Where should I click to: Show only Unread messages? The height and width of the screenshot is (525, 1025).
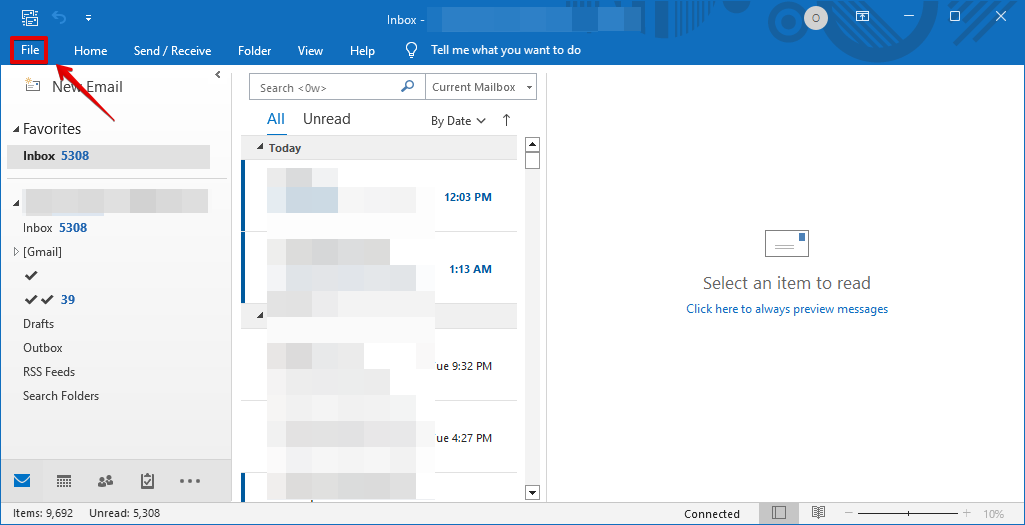[326, 119]
